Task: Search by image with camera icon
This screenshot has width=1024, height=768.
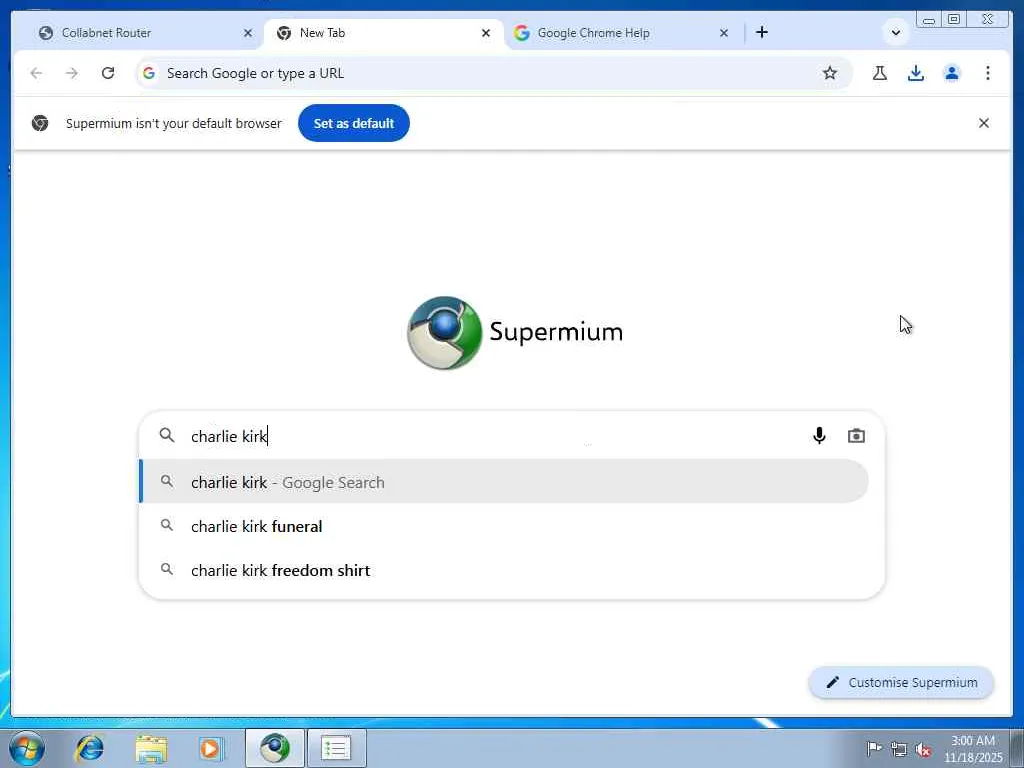Action: (856, 436)
